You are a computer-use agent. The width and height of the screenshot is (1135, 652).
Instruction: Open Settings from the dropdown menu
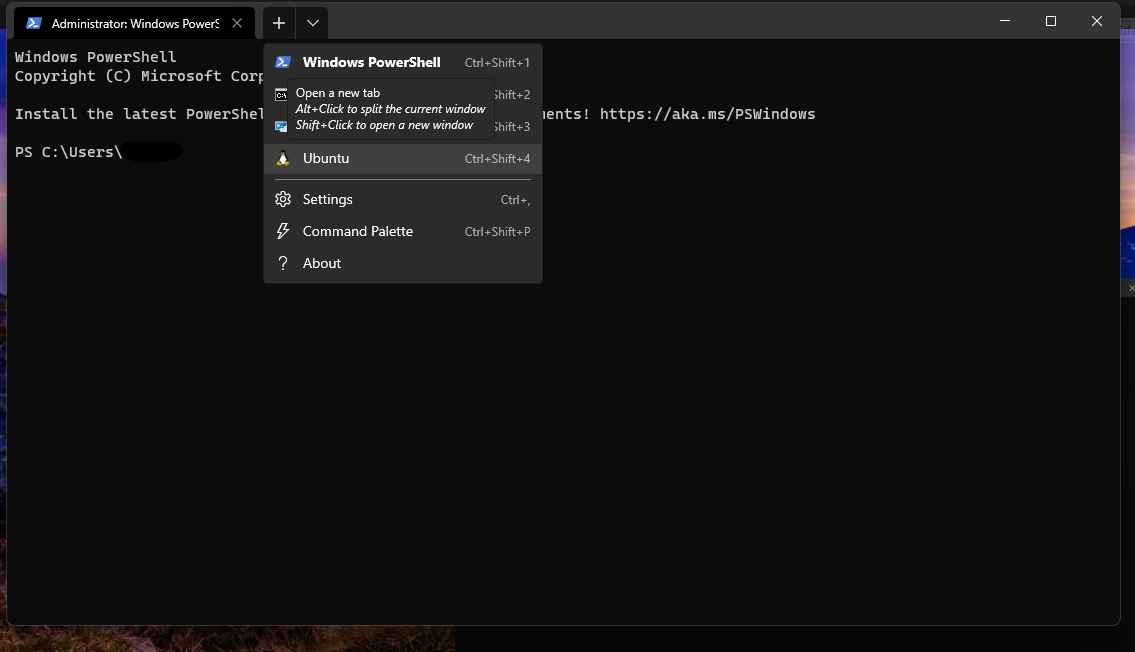pyautogui.click(x=403, y=199)
